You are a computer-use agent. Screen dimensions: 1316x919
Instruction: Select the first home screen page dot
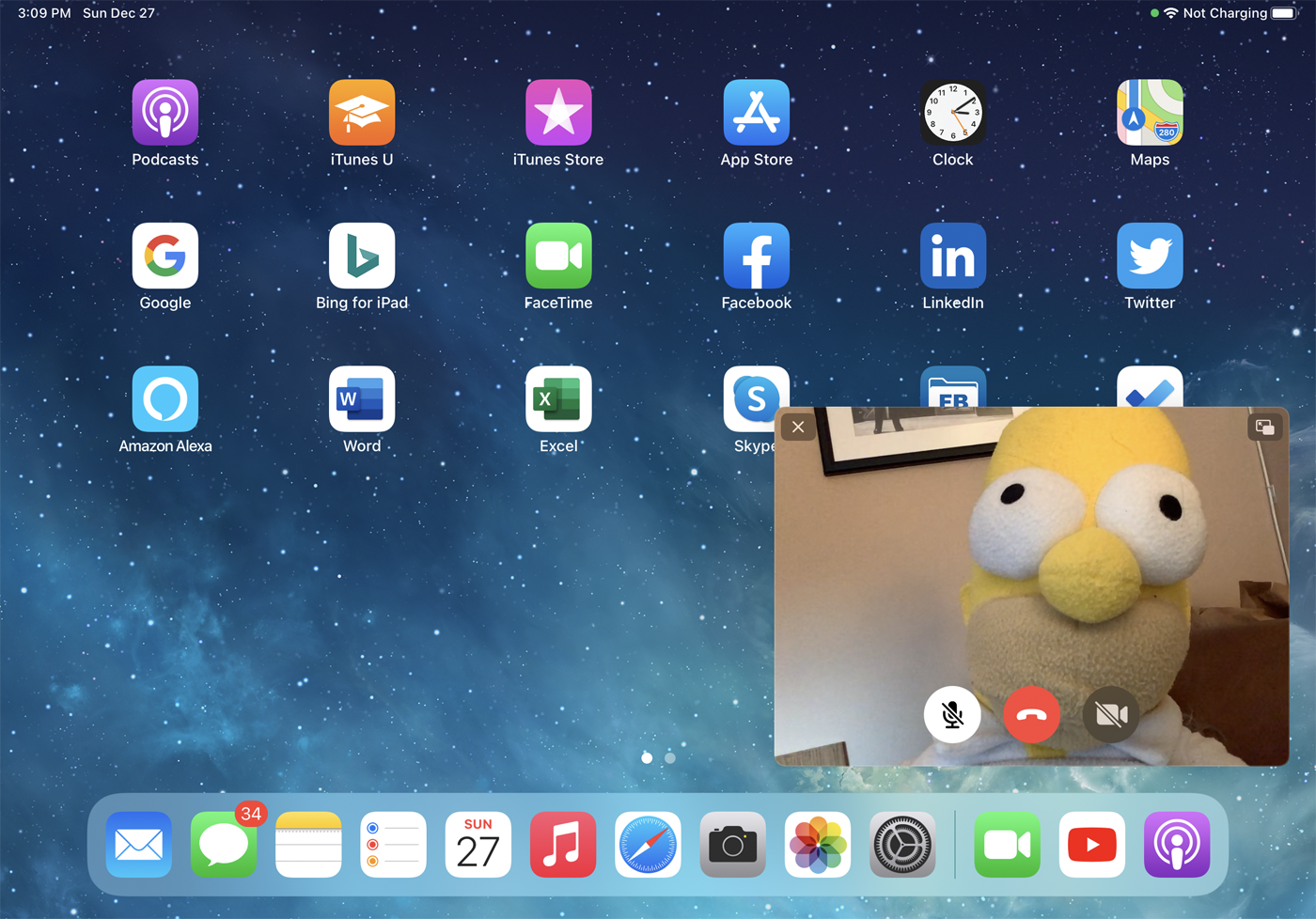point(647,757)
